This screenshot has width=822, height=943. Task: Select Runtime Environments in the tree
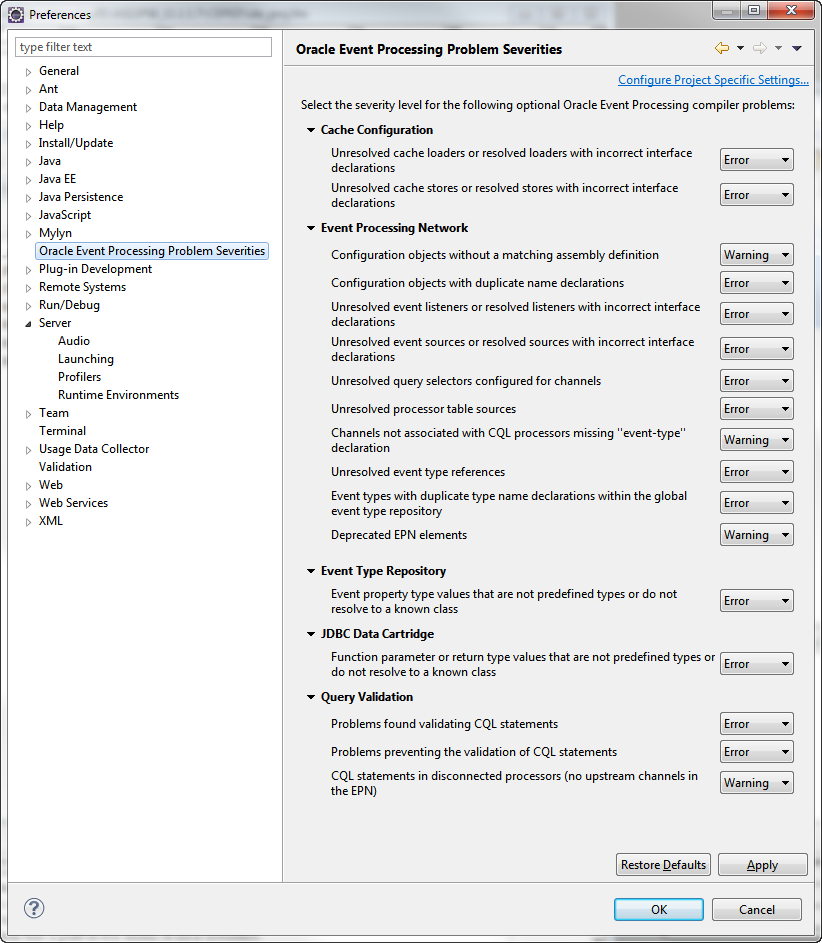(118, 395)
